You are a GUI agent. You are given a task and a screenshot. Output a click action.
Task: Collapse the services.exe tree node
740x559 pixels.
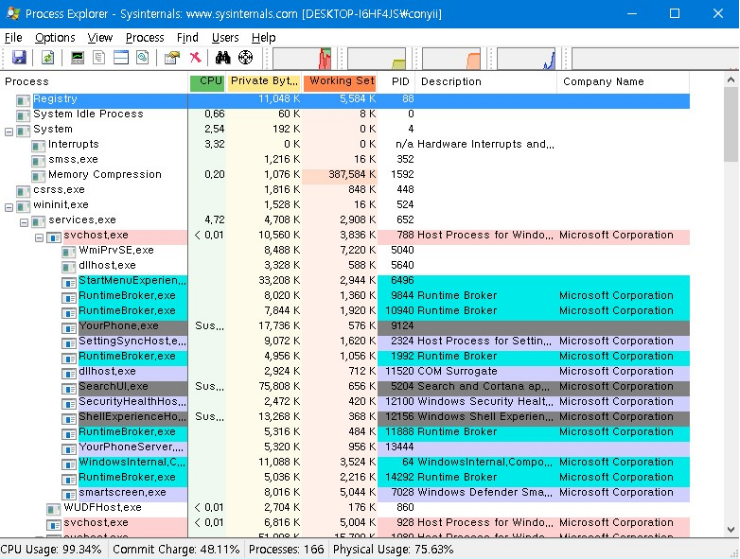(x=24, y=221)
